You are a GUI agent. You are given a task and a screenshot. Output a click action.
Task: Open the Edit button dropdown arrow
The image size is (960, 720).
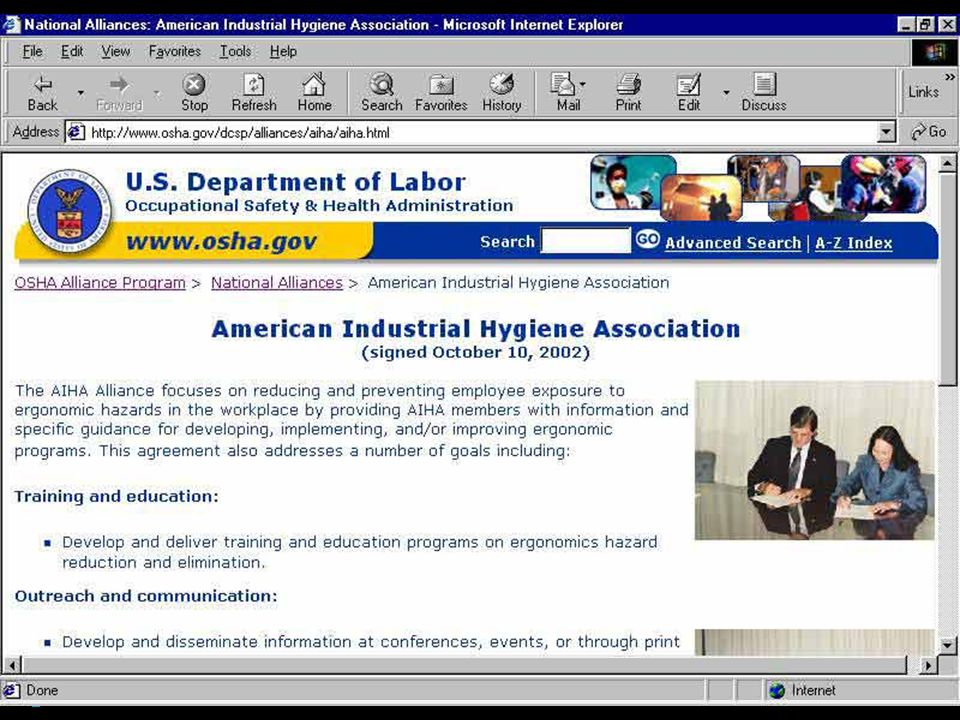[x=726, y=92]
